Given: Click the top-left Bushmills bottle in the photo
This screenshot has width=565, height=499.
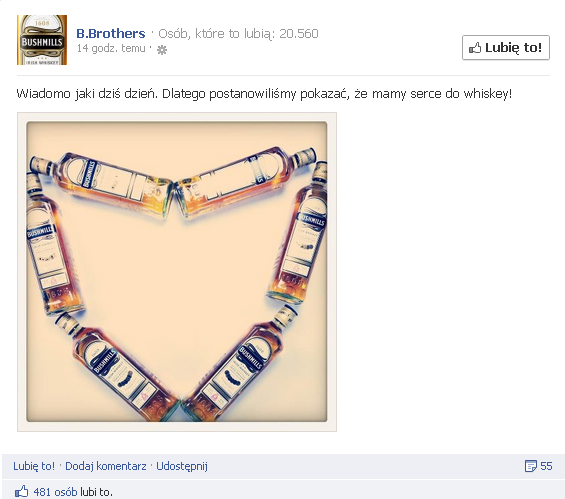Looking at the screenshot, I should pos(103,184).
